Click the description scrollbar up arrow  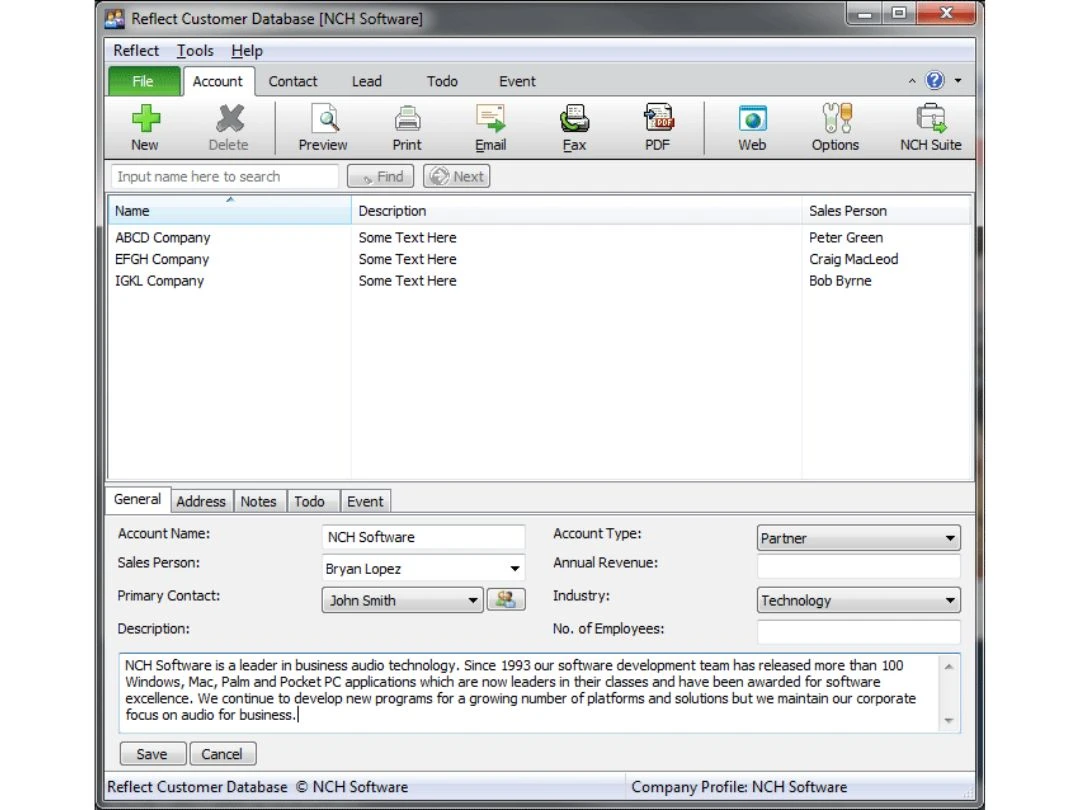point(948,666)
